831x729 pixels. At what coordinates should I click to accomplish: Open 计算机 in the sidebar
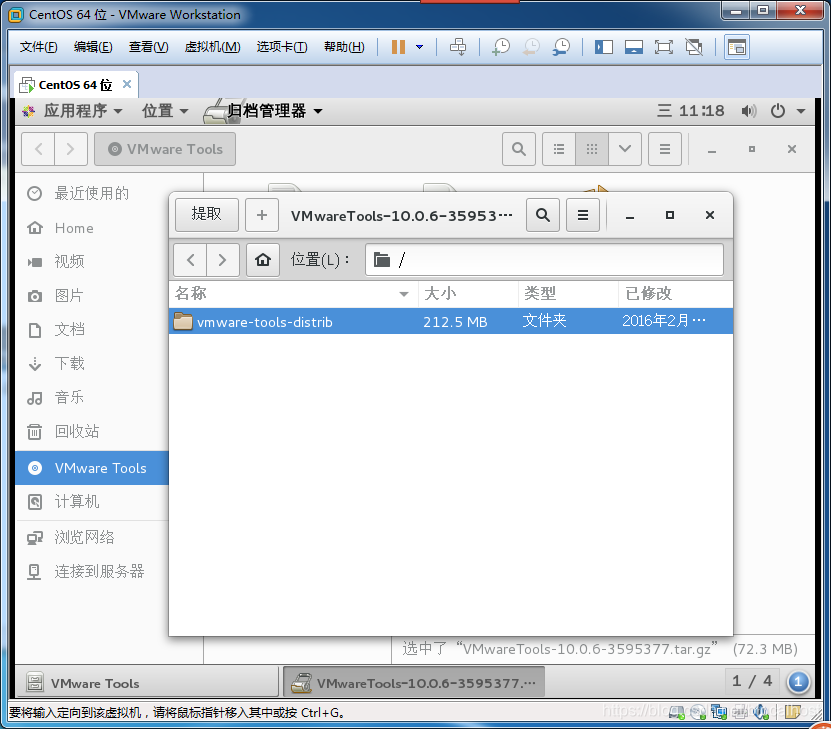point(92,501)
